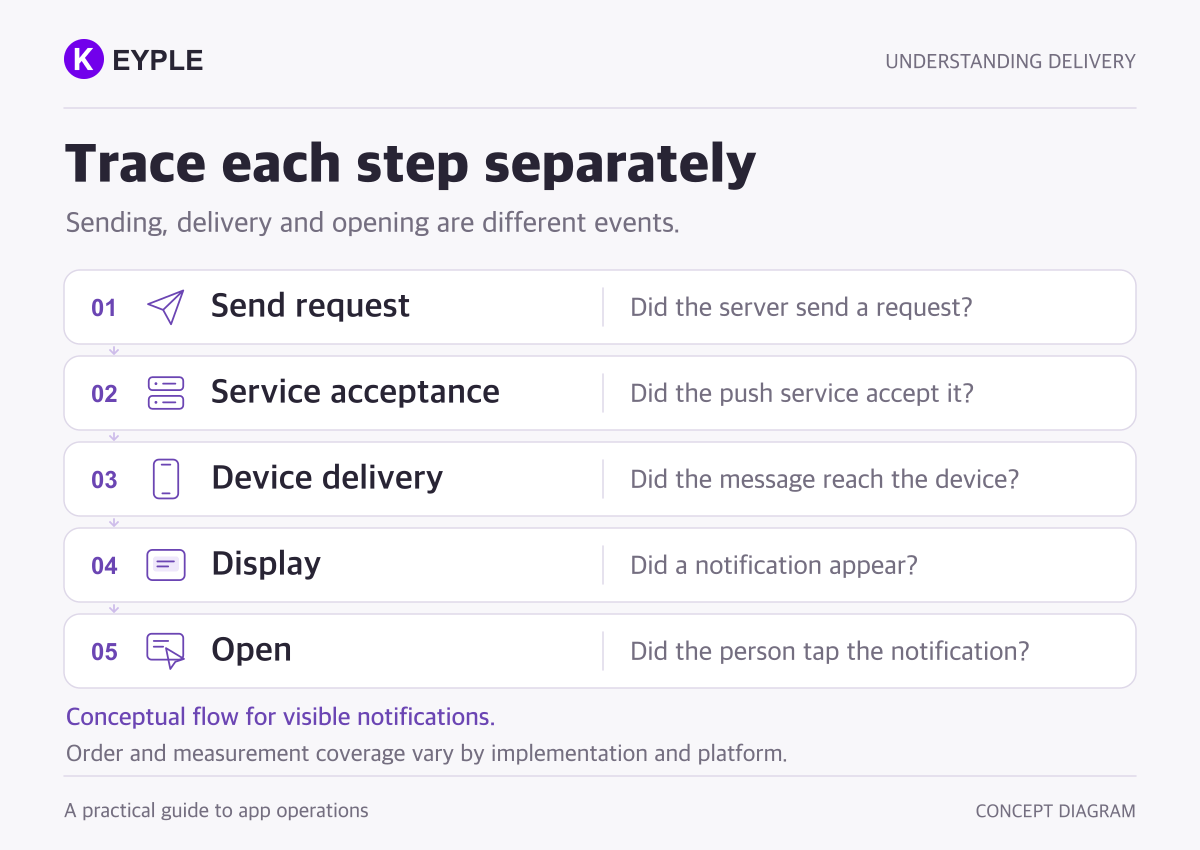
Task: Click step number 05
Action: click(104, 652)
